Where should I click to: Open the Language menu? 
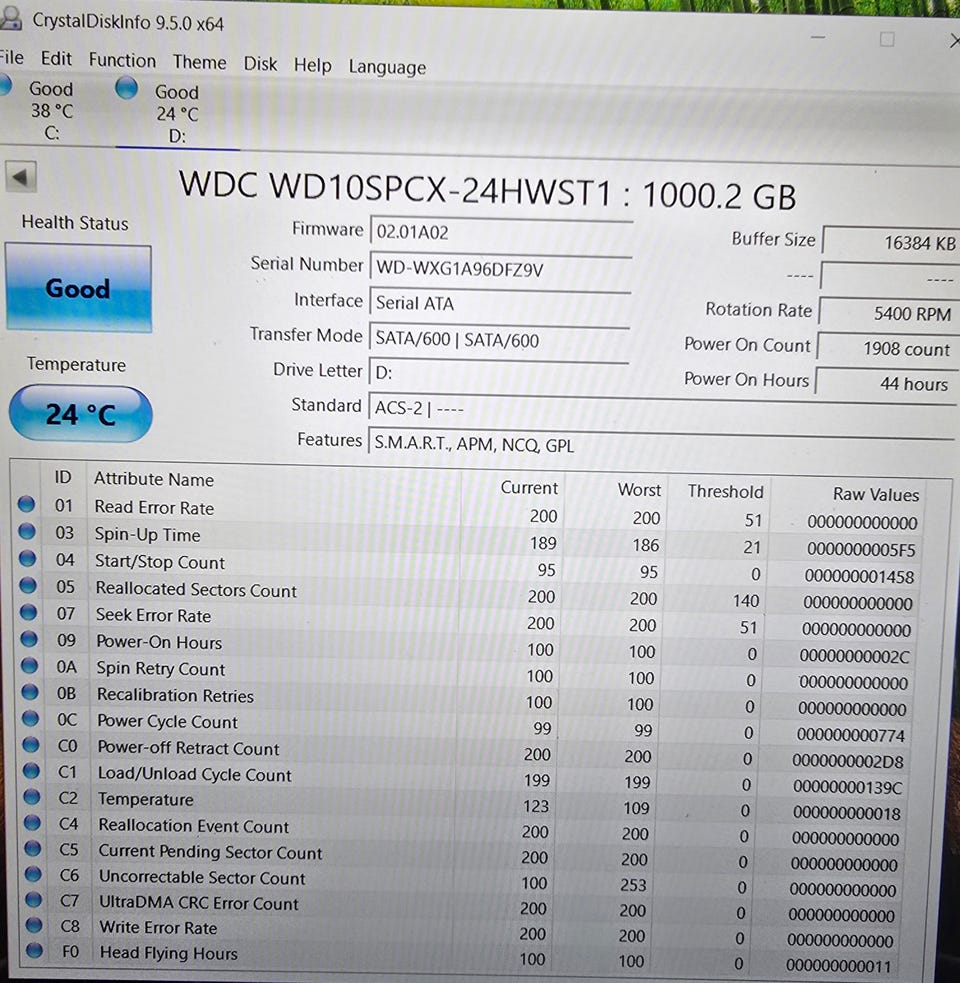[387, 67]
